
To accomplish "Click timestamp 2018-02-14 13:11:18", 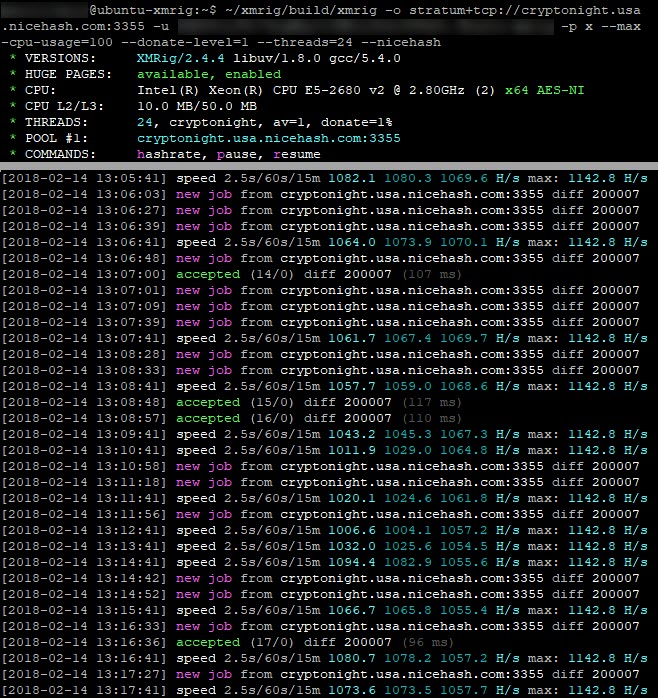I will click(x=84, y=483).
